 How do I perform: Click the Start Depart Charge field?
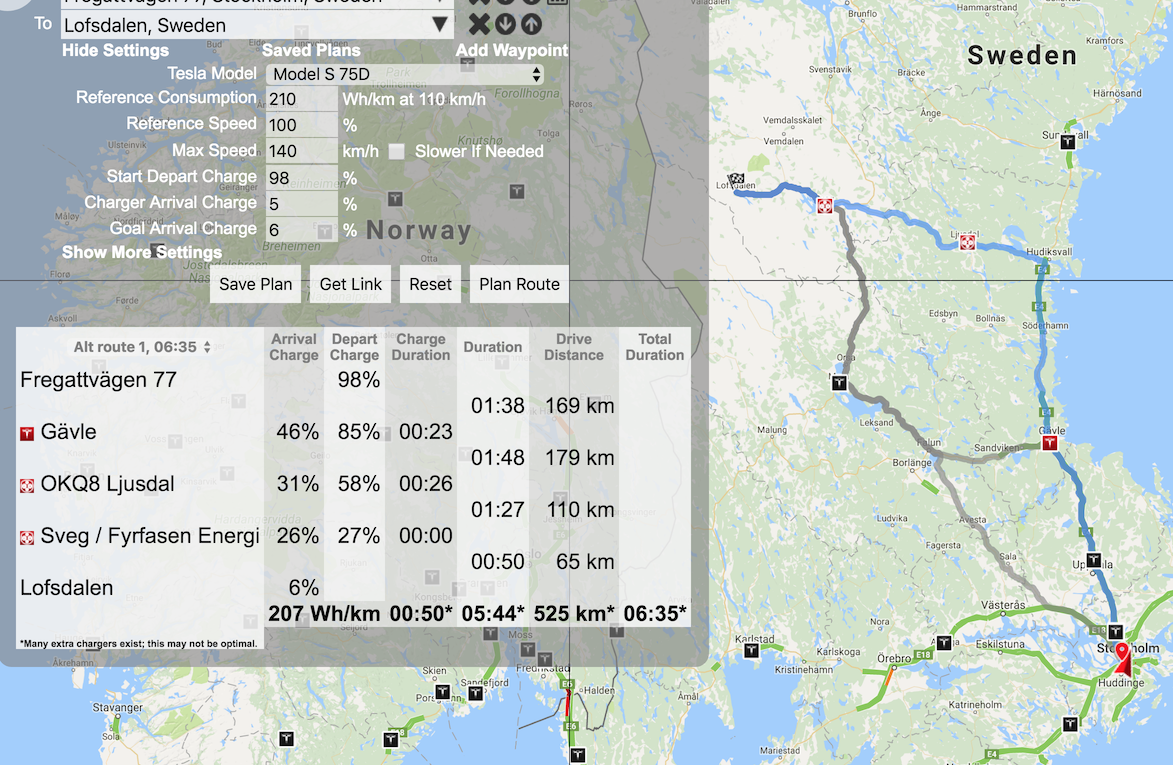tap(301, 177)
